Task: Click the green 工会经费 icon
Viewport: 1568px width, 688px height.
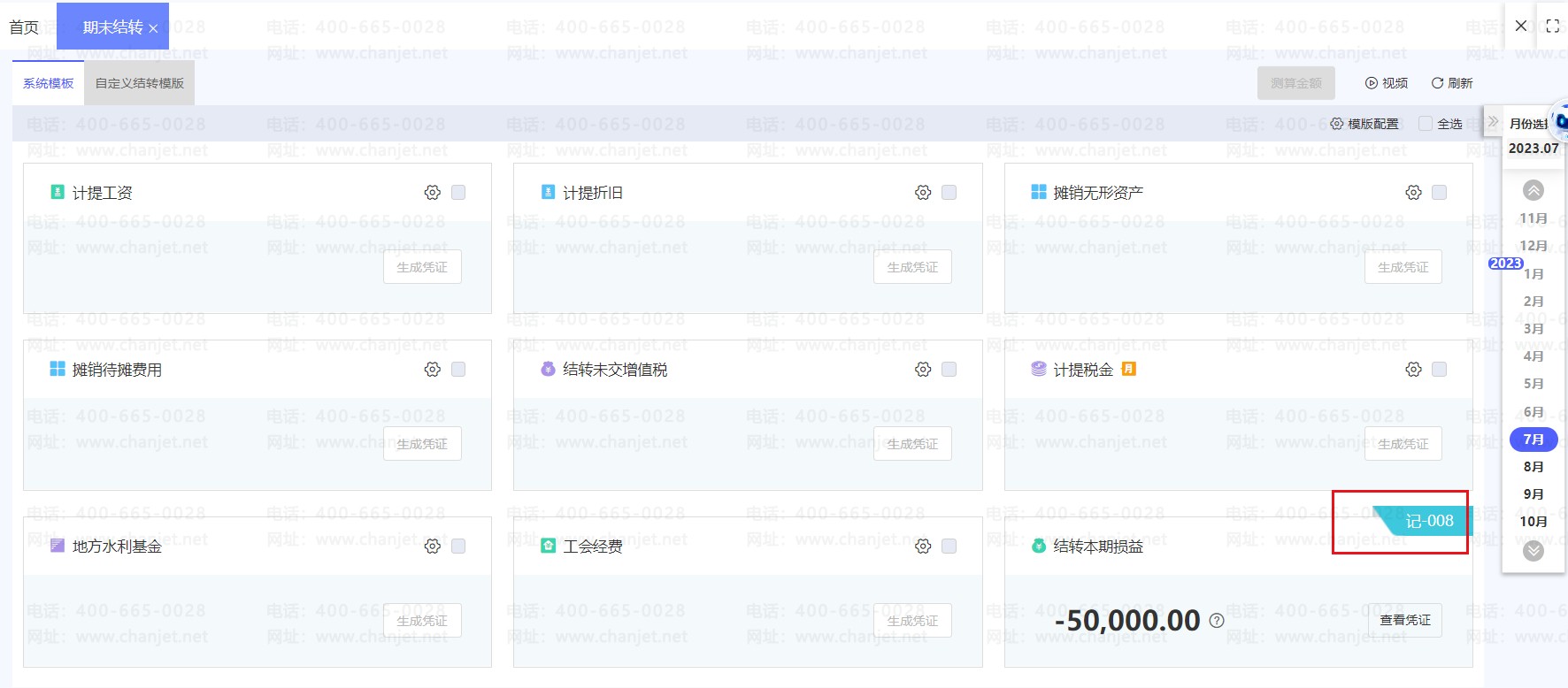Action: pyautogui.click(x=548, y=546)
